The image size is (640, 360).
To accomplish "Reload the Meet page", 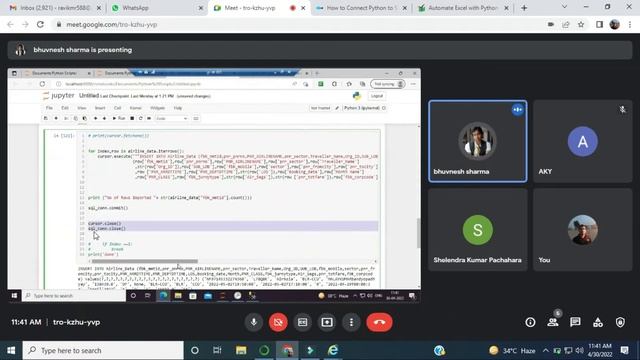I will [x=40, y=24].
